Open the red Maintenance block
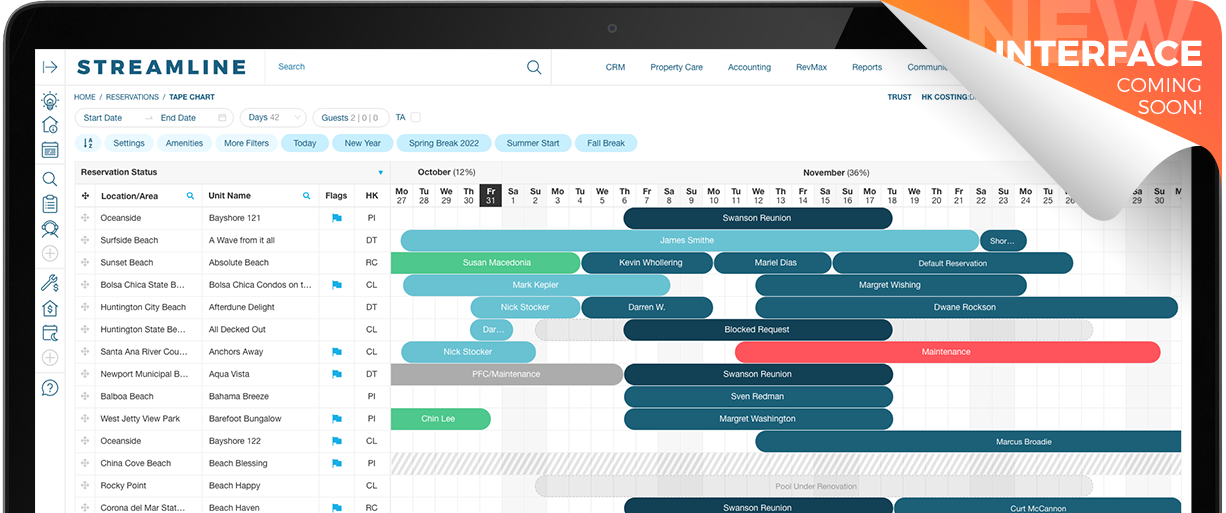Viewport: 1226px width, 513px height. tap(947, 352)
